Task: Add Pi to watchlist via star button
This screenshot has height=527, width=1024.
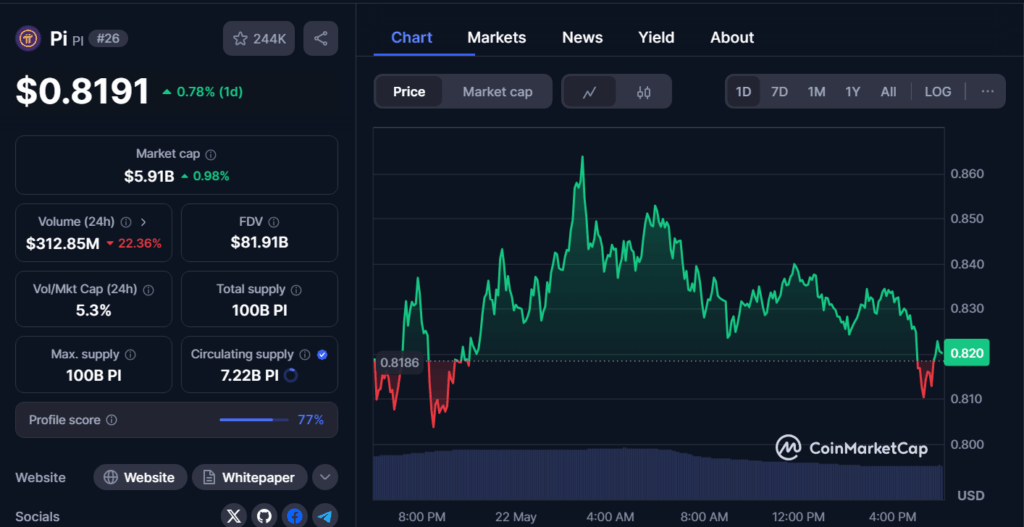Action: click(259, 39)
